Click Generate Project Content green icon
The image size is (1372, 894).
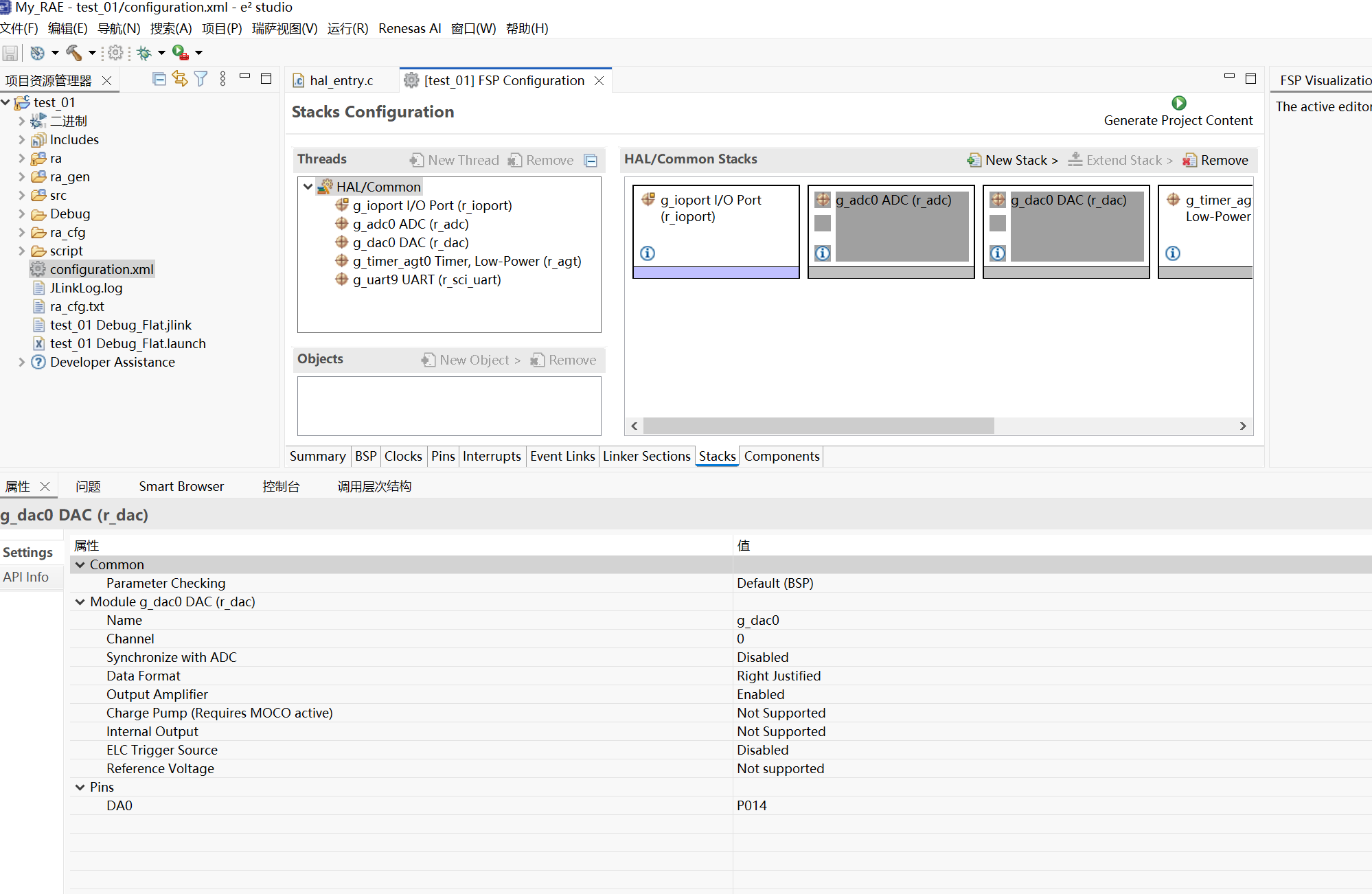click(1178, 103)
